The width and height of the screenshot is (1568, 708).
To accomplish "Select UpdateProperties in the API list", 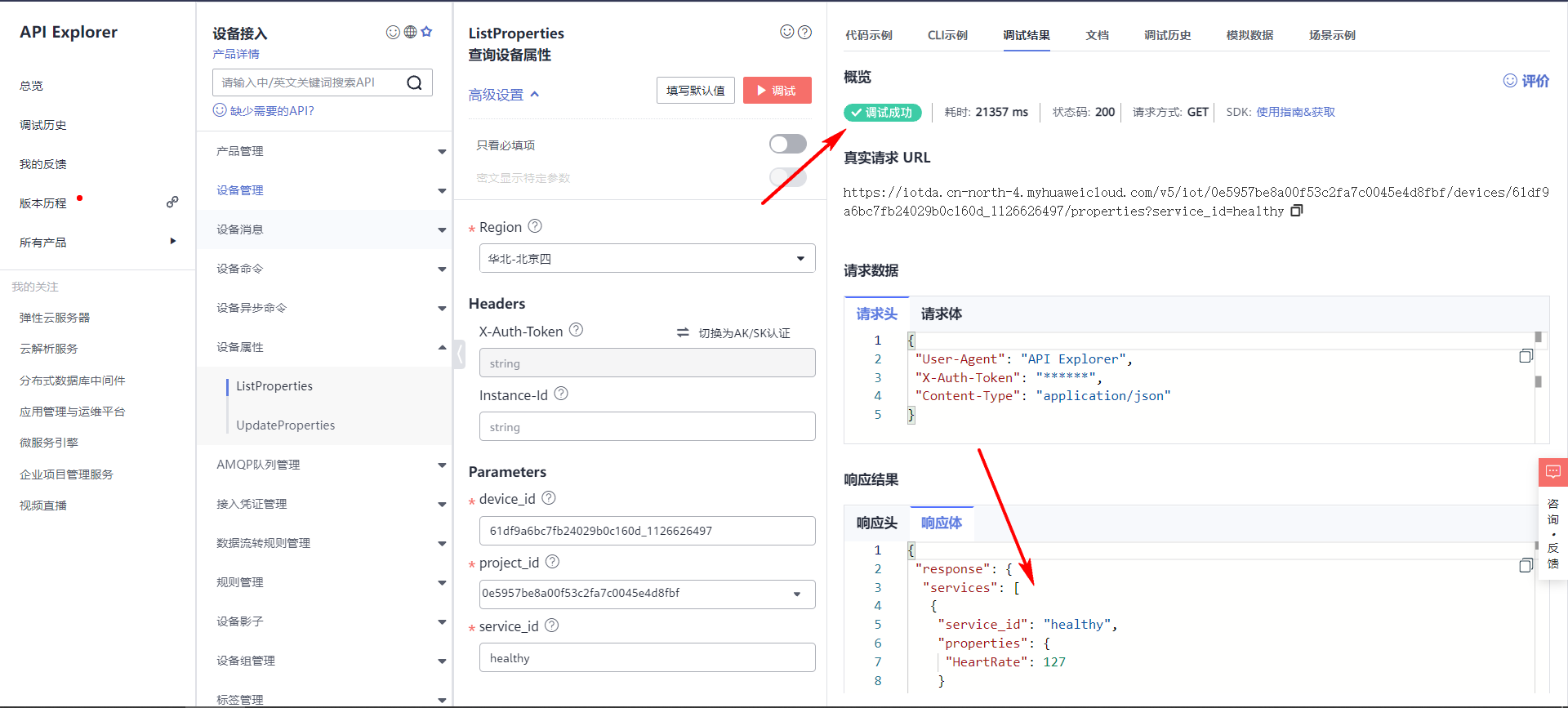I will (x=285, y=425).
